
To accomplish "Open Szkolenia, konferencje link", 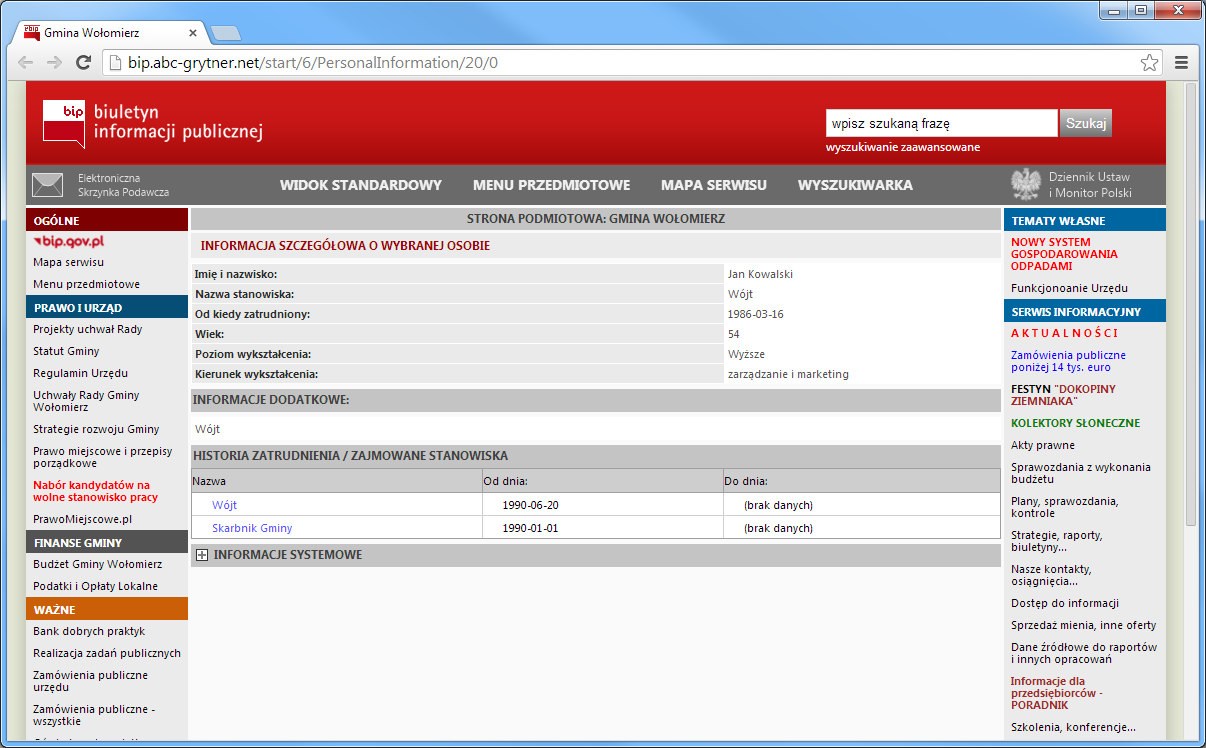I will coord(1073,727).
